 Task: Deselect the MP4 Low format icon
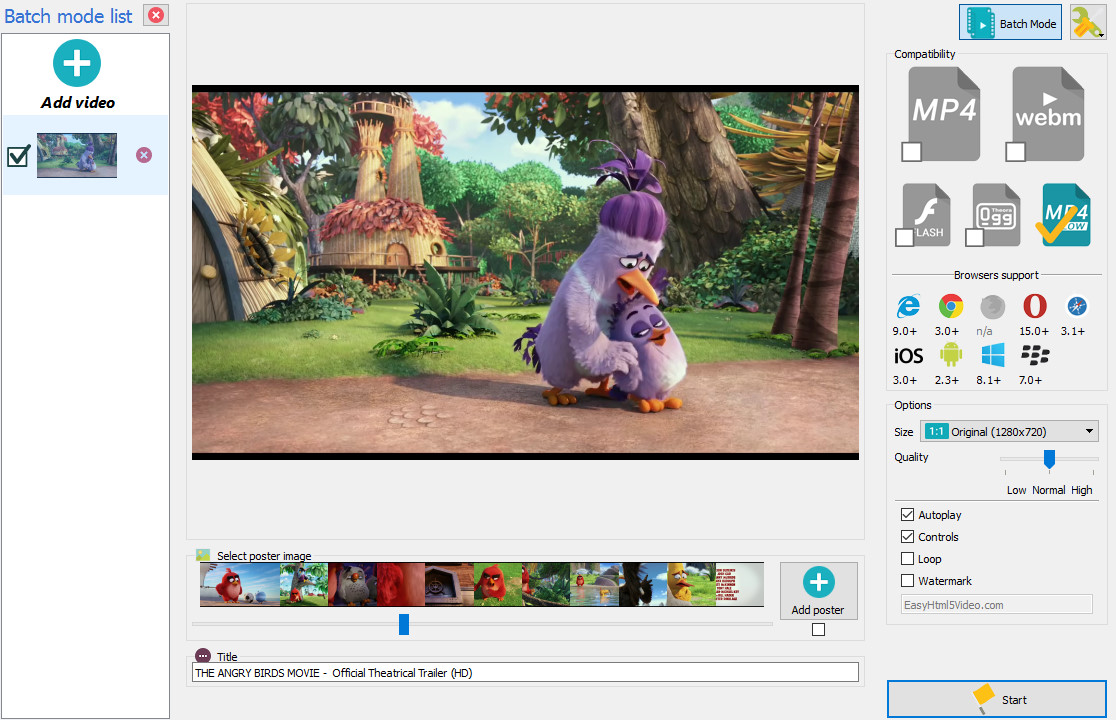1066,215
